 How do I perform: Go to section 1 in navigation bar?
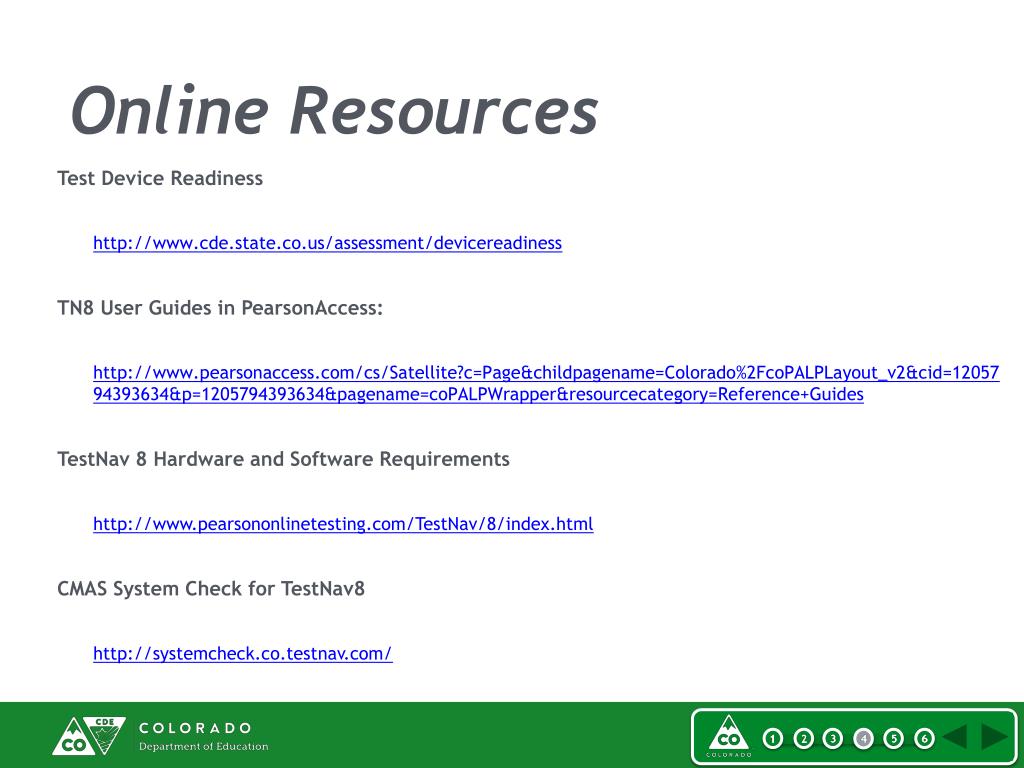click(773, 739)
